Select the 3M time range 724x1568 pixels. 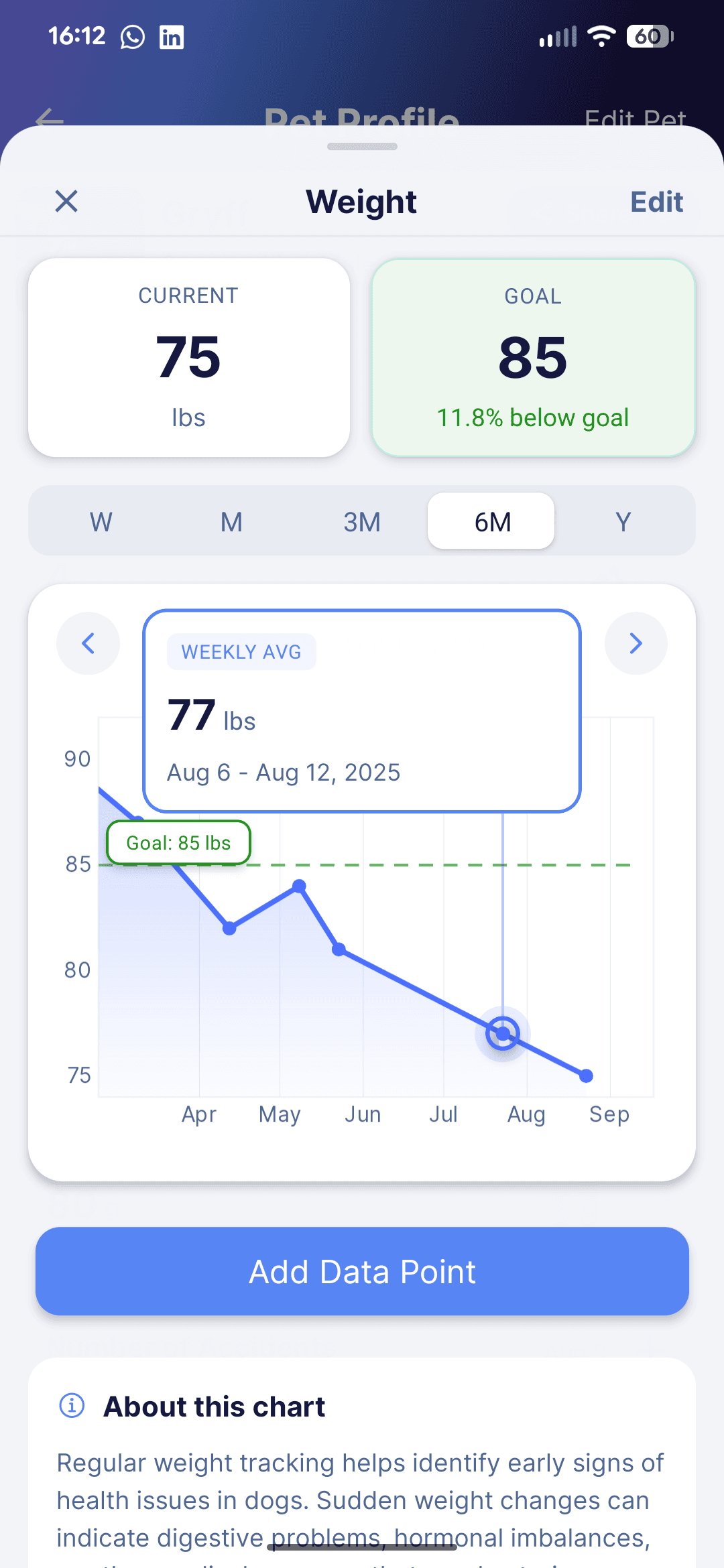point(362,521)
